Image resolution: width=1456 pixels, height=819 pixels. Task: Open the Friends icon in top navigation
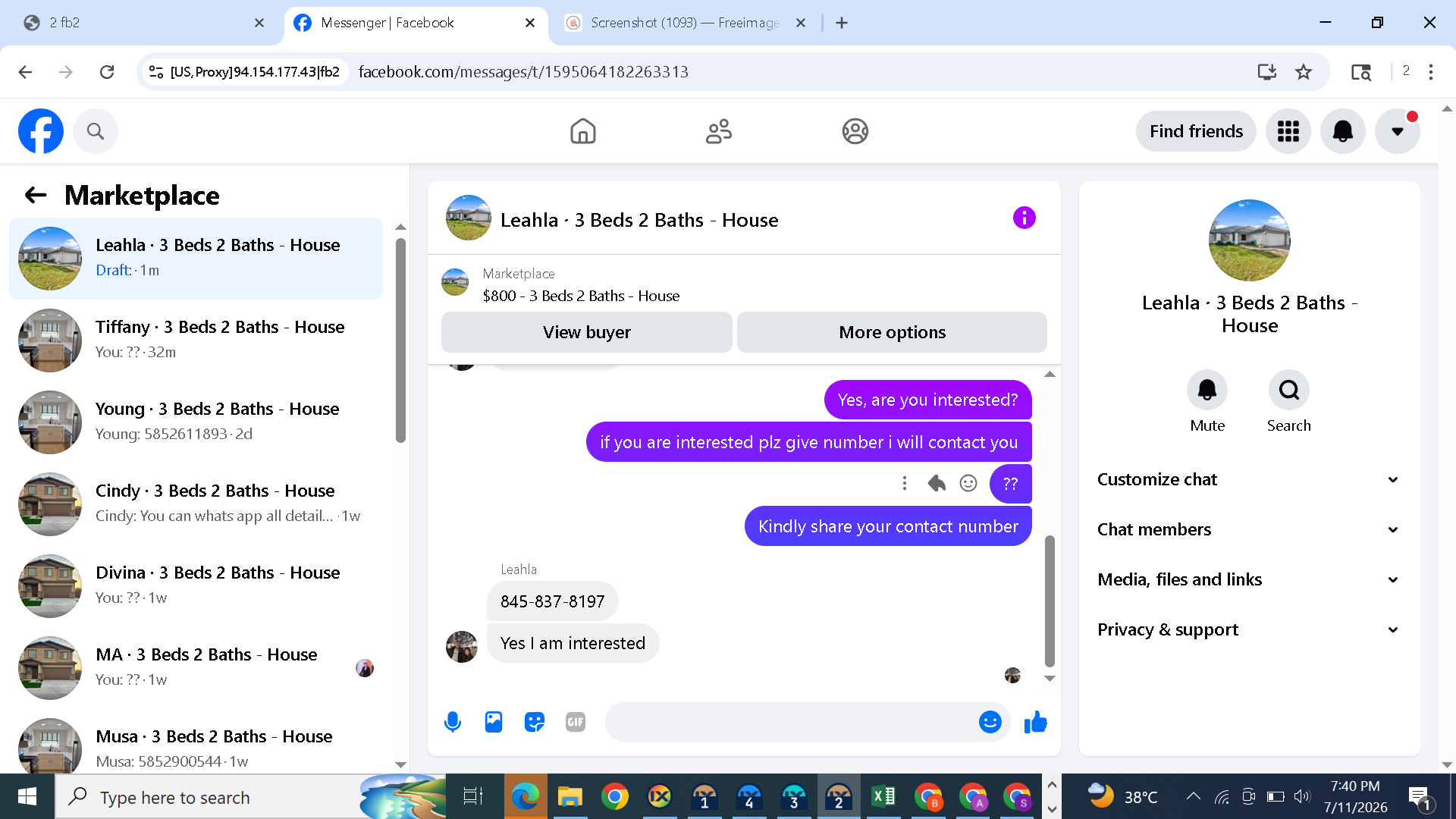[x=719, y=131]
